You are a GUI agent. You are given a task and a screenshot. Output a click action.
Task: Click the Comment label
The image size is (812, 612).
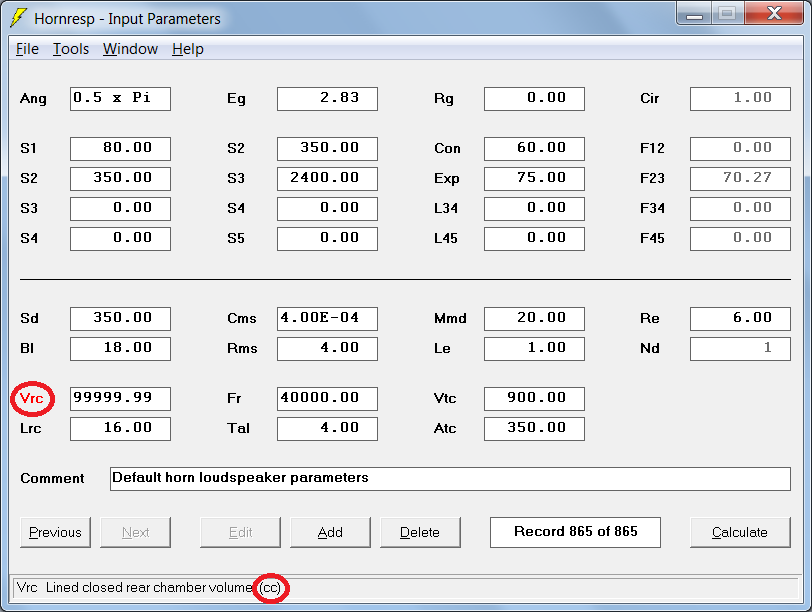[52, 478]
